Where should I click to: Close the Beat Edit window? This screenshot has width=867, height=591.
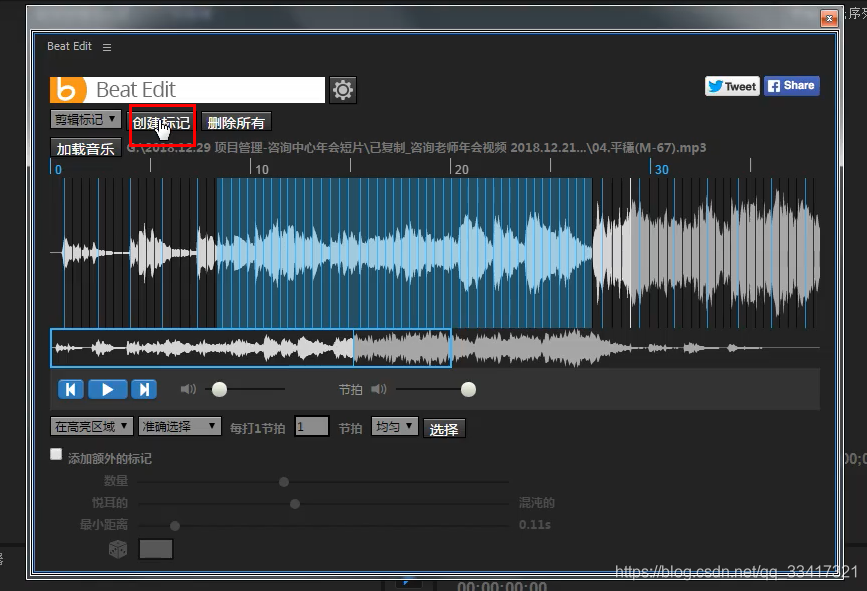[x=829, y=18]
